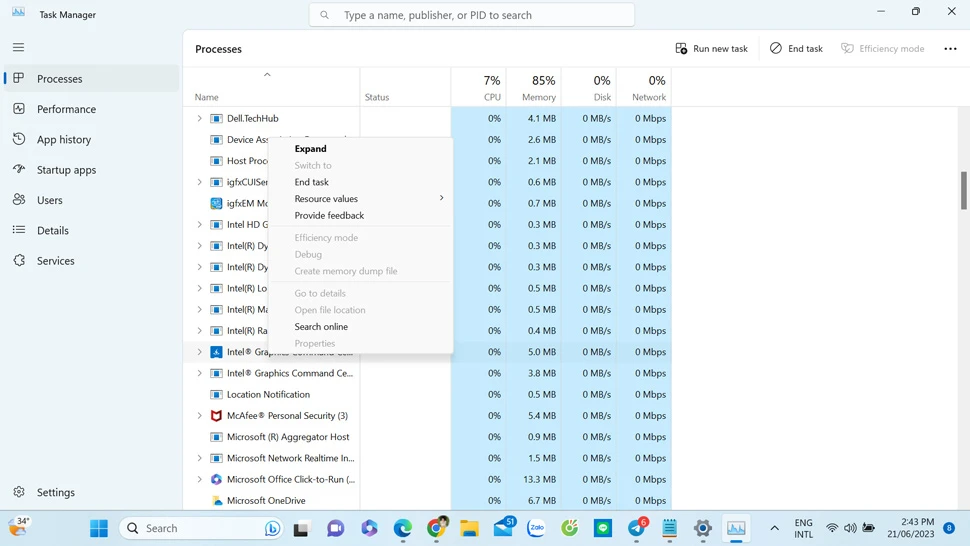Image resolution: width=970 pixels, height=546 pixels.
Task: Open the Chat app in the taskbar
Action: coord(335,528)
